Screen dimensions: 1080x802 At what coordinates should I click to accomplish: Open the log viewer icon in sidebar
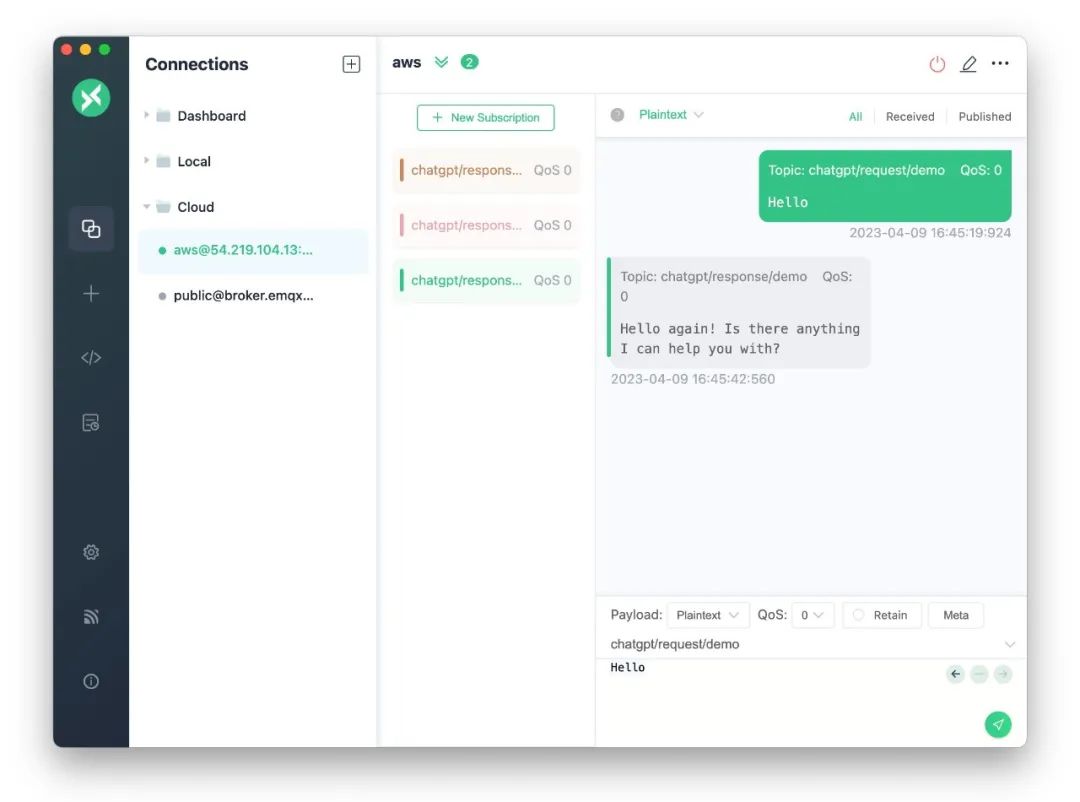[91, 422]
